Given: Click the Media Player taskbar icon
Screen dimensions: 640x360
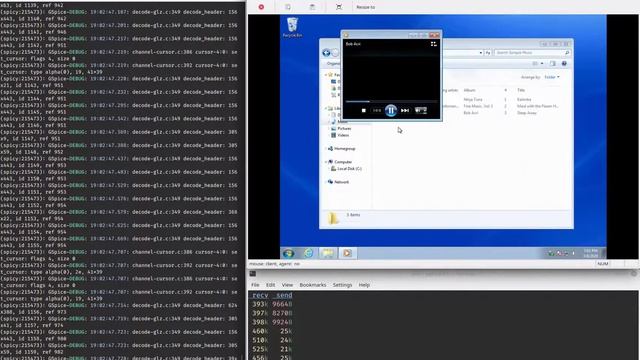Looking at the screenshot, I should click(x=347, y=253).
